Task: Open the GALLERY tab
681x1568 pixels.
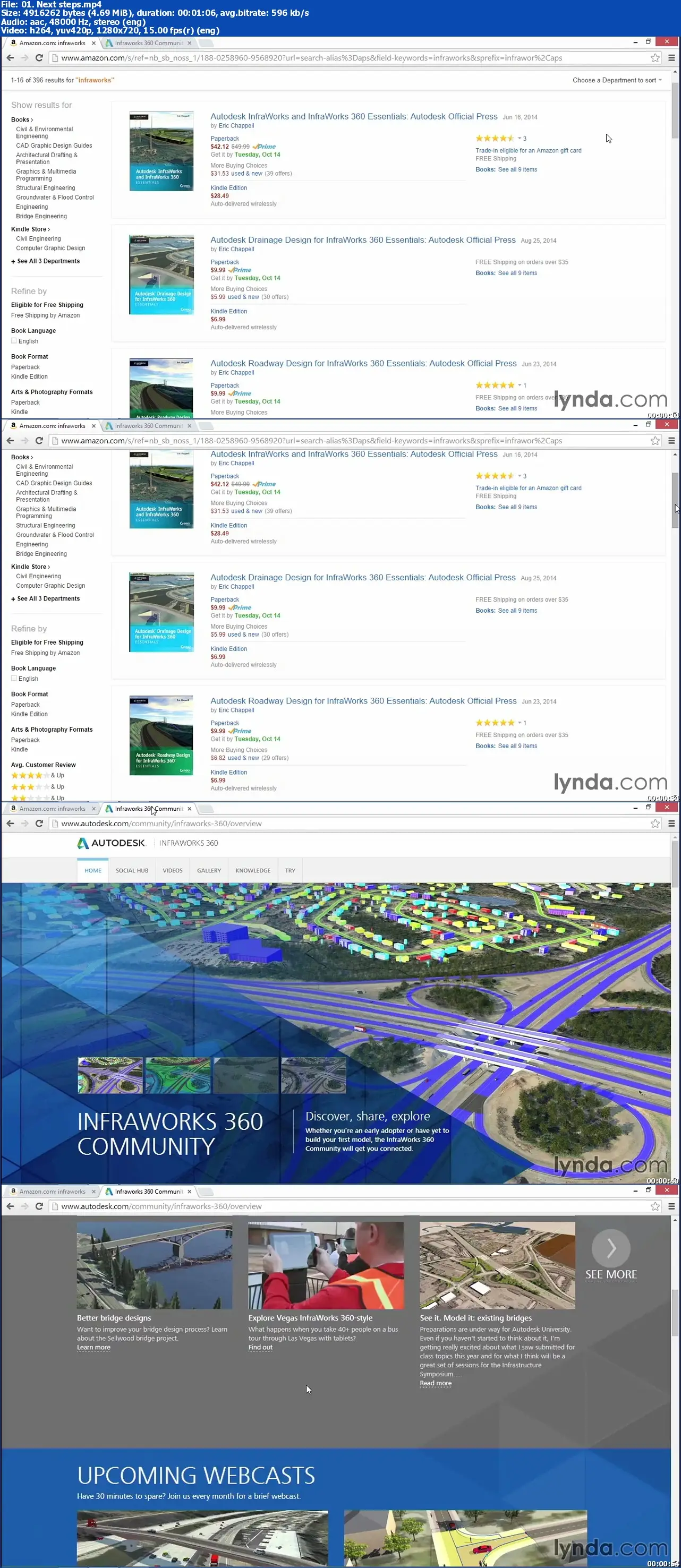Action: click(209, 870)
